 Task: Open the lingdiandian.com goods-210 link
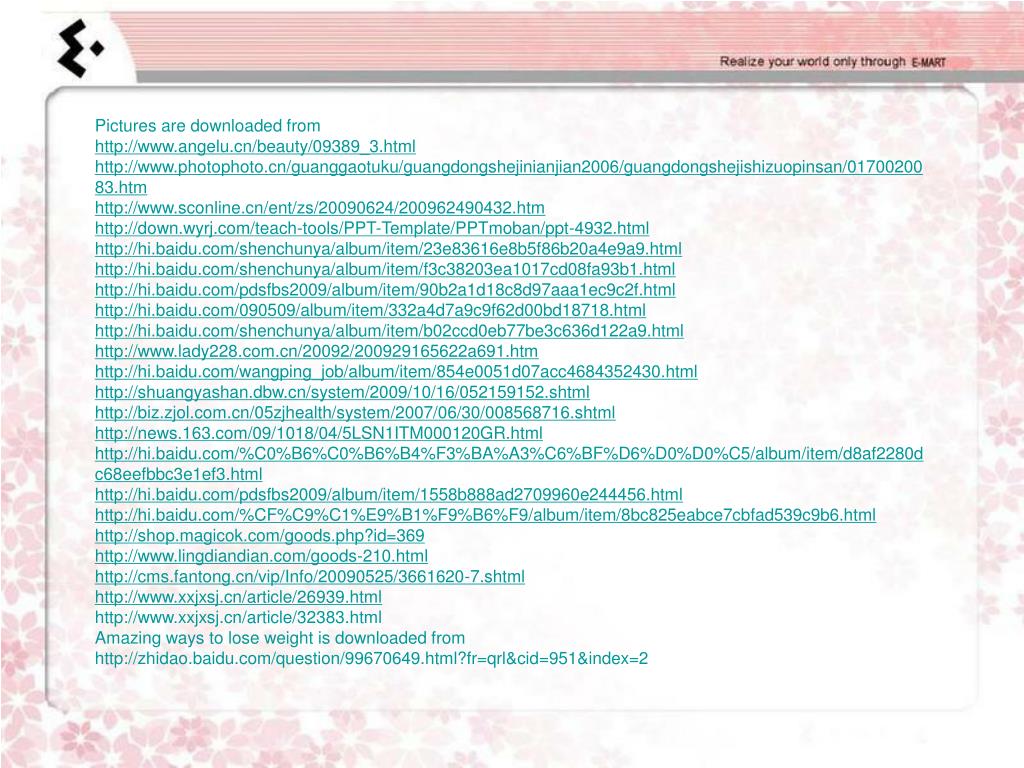point(261,556)
